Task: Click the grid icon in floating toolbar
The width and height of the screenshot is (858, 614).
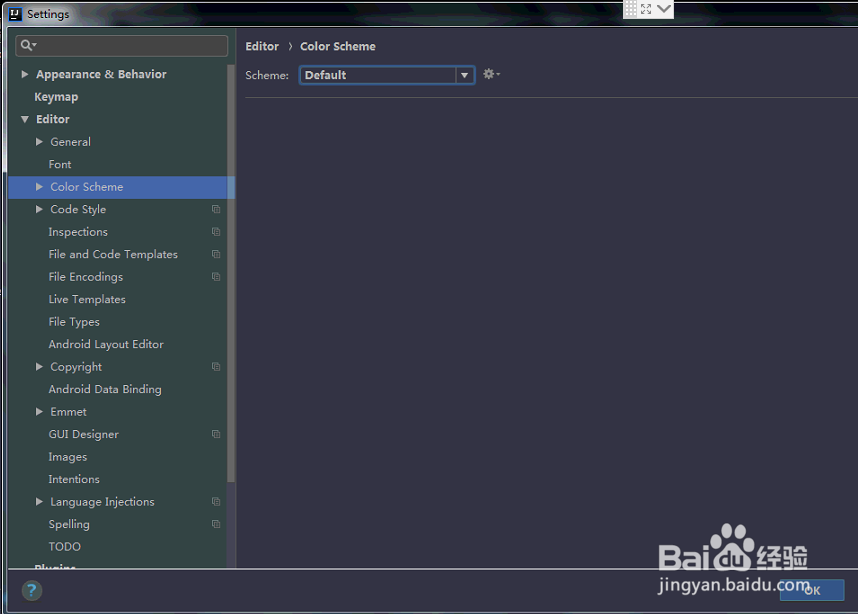Action: coord(630,9)
